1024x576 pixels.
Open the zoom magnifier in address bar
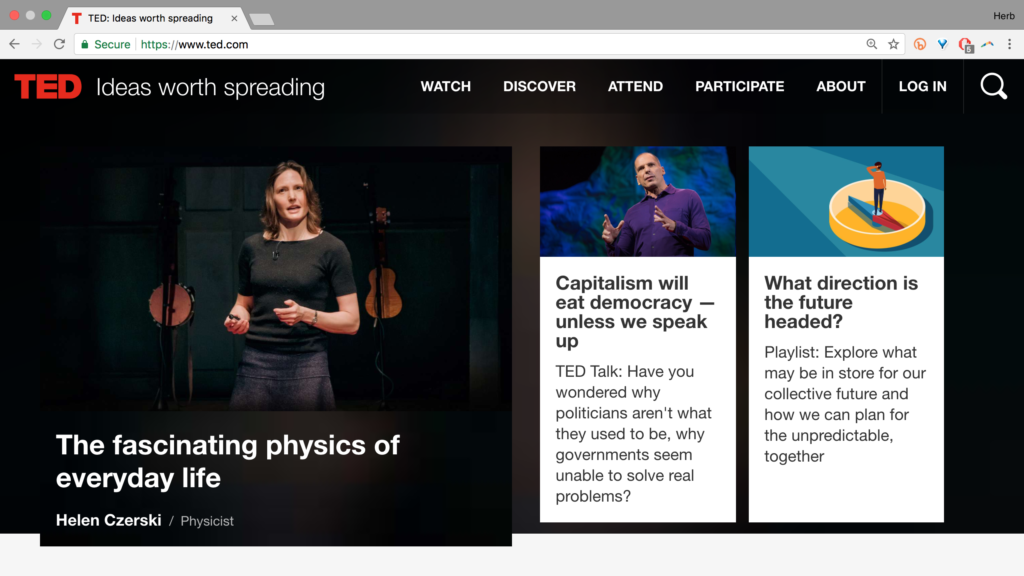[871, 44]
